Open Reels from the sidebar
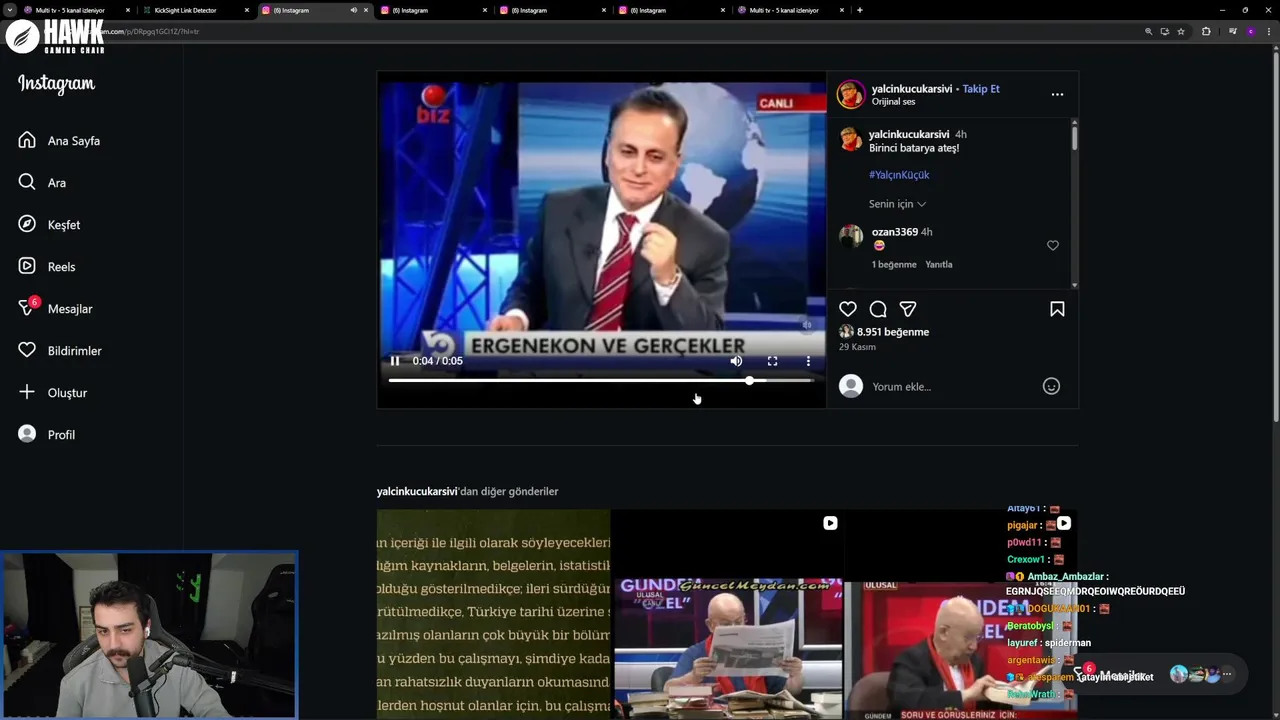 47,267
